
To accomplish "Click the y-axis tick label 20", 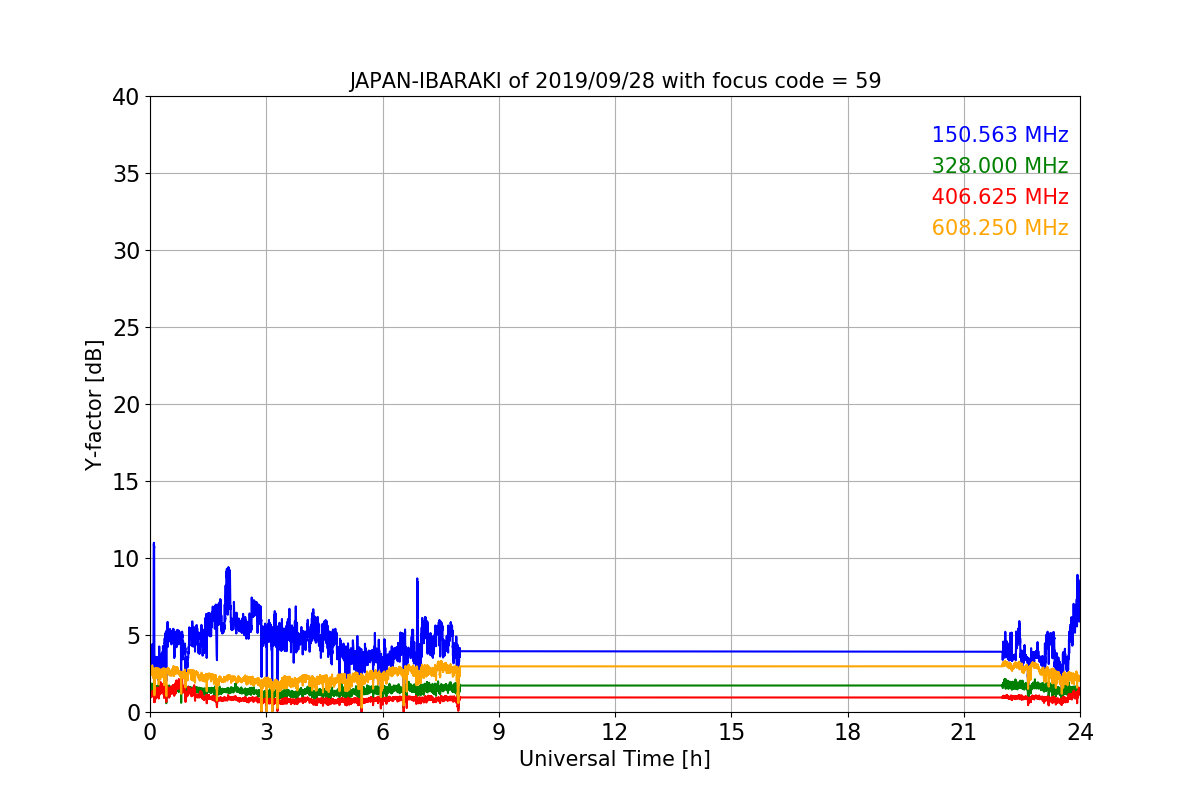I will click(x=125, y=405).
